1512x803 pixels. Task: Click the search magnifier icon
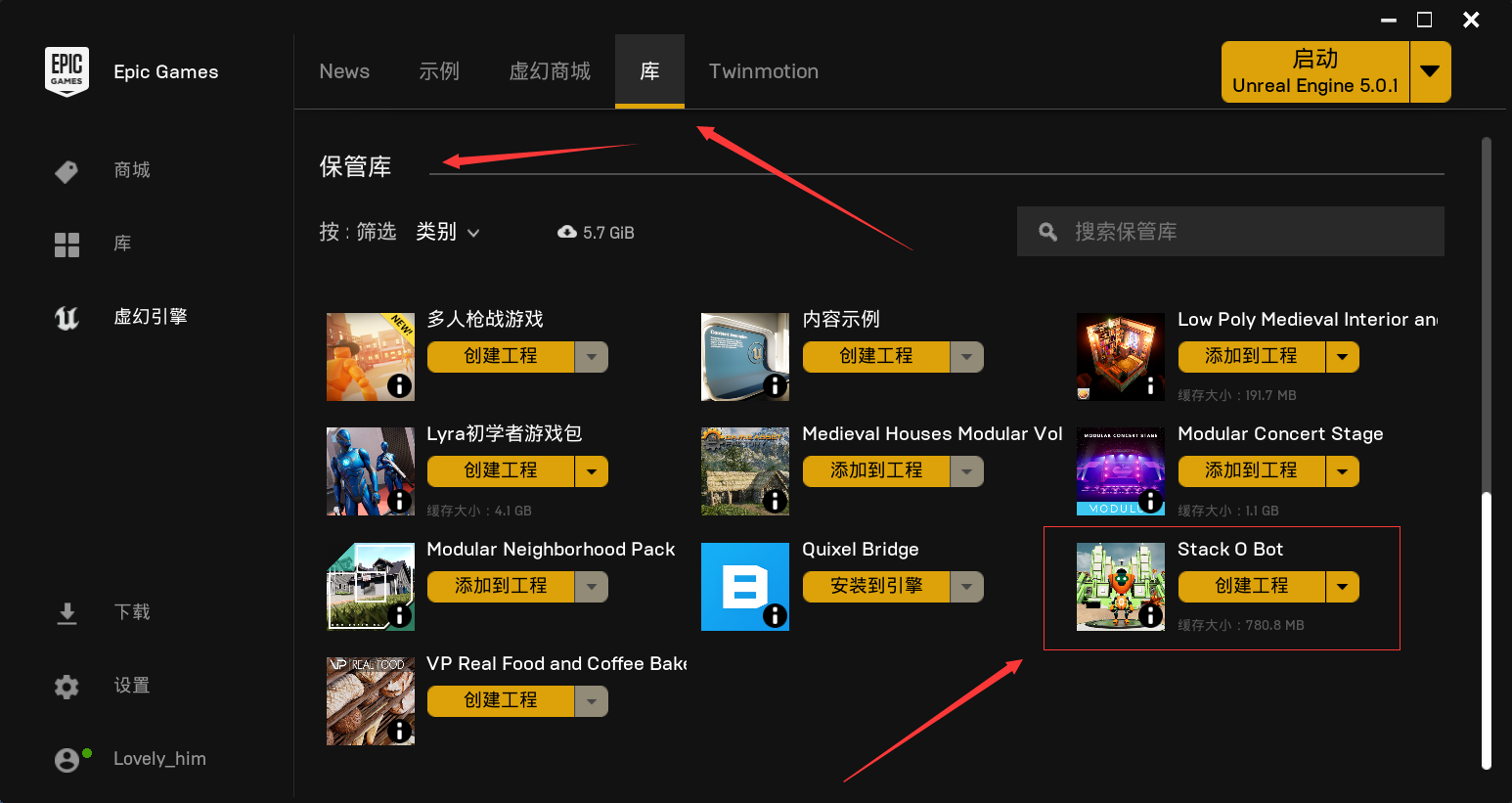[1047, 232]
